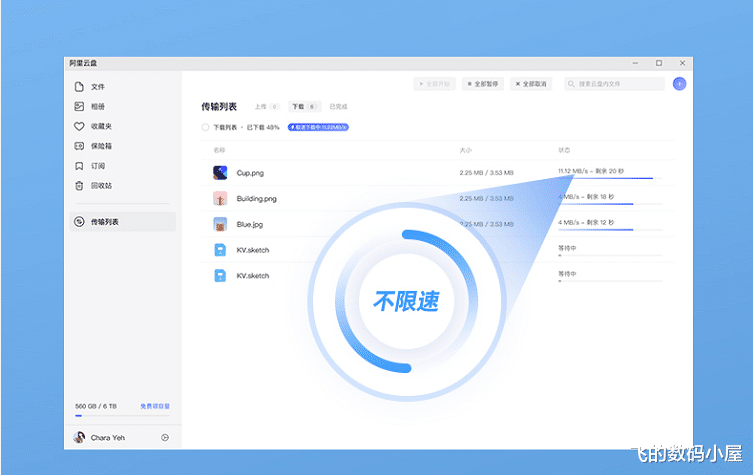Click the arrow icon next to Chara Yeh
This screenshot has height=475, width=753.
pos(165,438)
